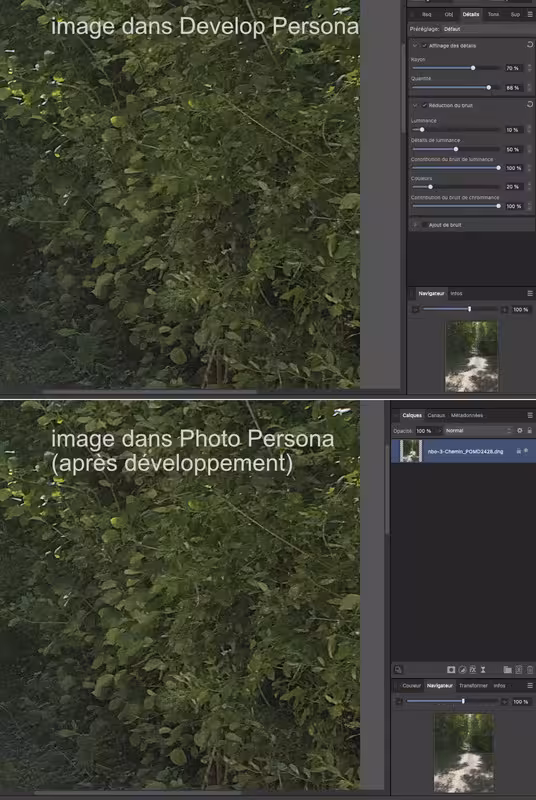Switch to the Bsq tab
The image size is (536, 800).
(426, 14)
